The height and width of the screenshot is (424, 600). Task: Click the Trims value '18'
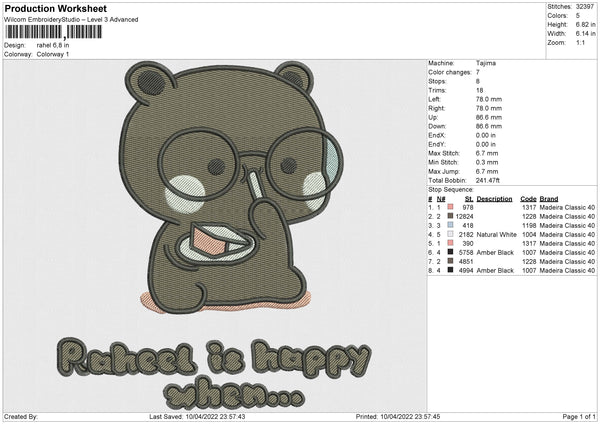(x=479, y=90)
